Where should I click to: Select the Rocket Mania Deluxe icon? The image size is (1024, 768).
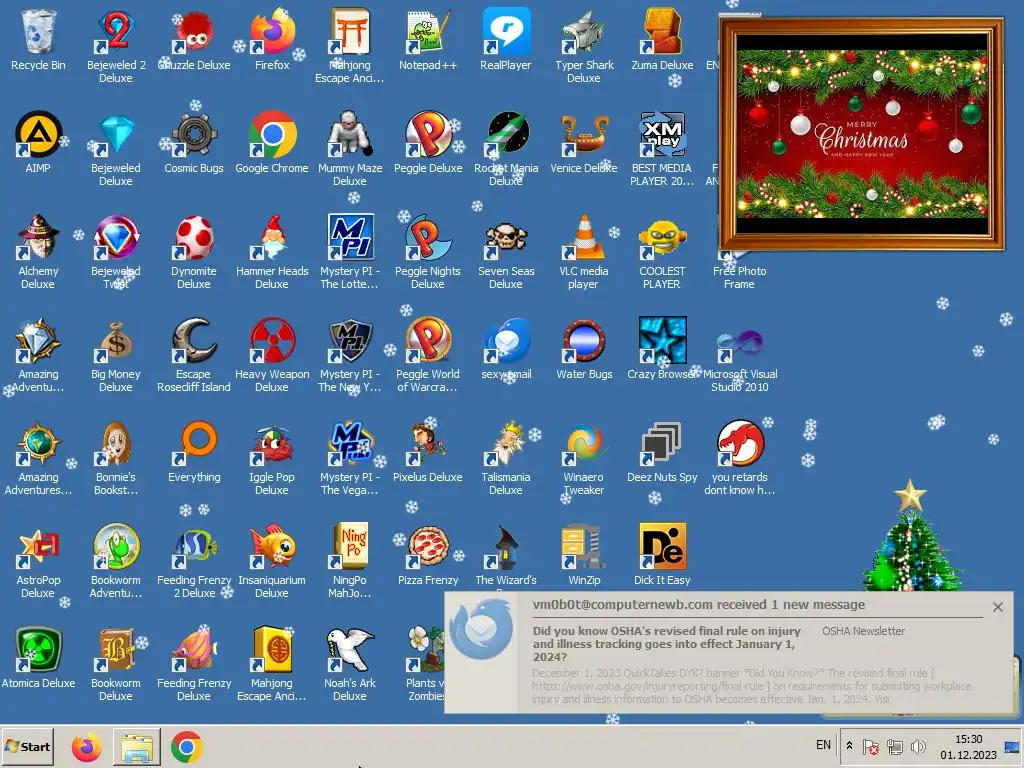[505, 135]
